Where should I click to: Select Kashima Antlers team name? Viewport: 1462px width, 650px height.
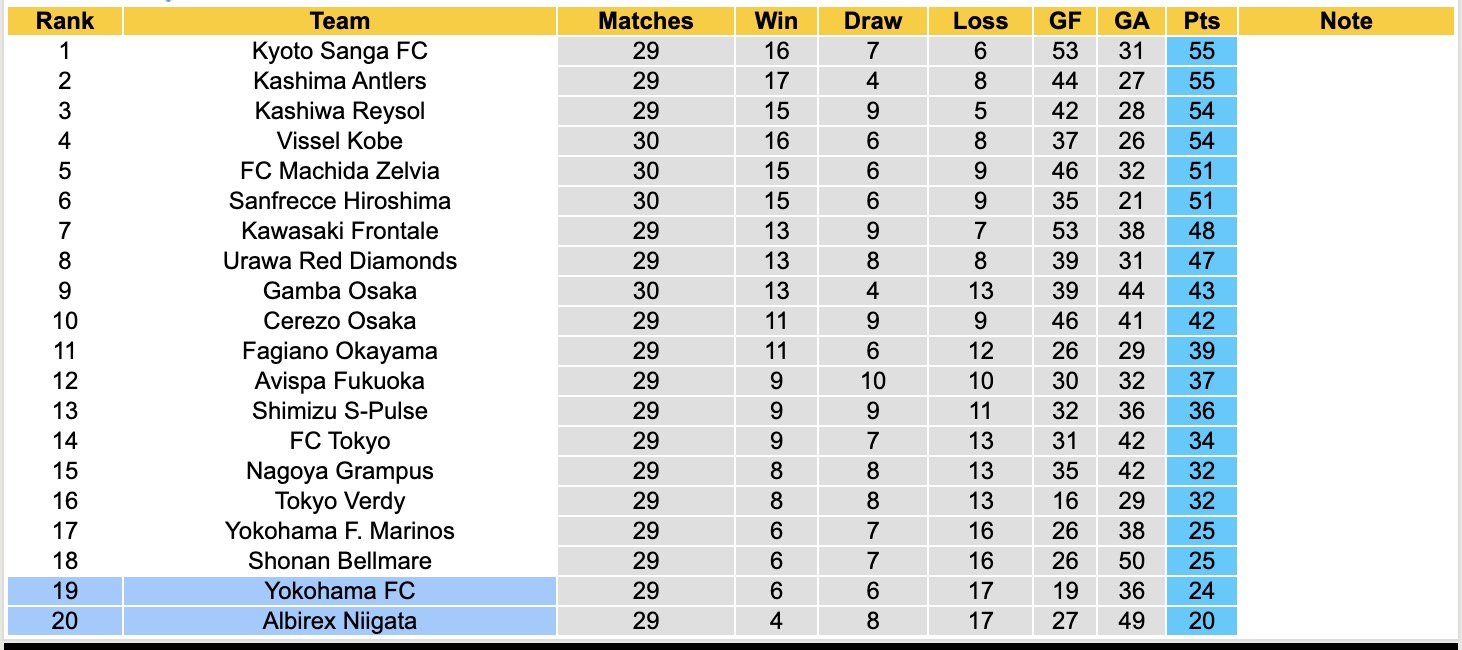click(339, 81)
